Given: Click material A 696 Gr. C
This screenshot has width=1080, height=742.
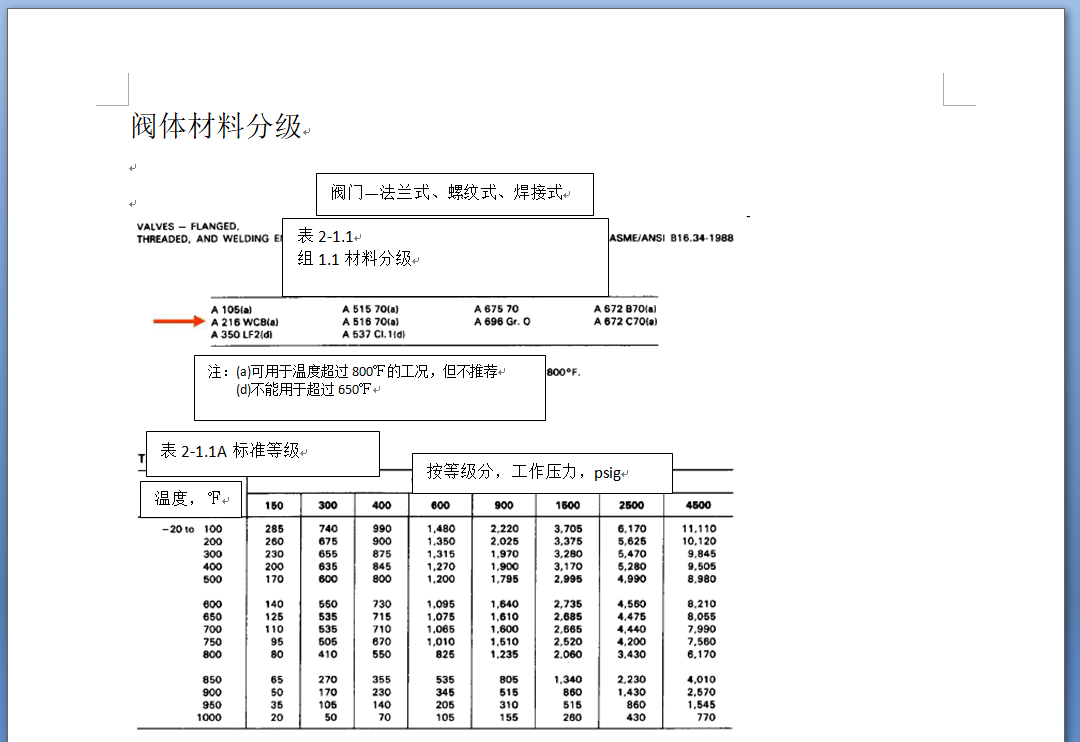Looking at the screenshot, I should point(502,322).
